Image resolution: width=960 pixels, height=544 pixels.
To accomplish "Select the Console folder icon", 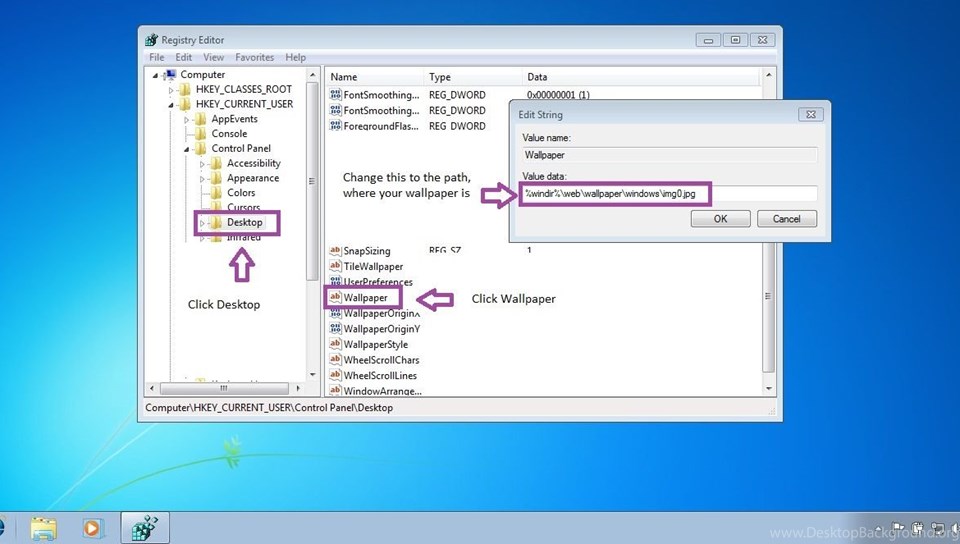I will pyautogui.click(x=200, y=133).
